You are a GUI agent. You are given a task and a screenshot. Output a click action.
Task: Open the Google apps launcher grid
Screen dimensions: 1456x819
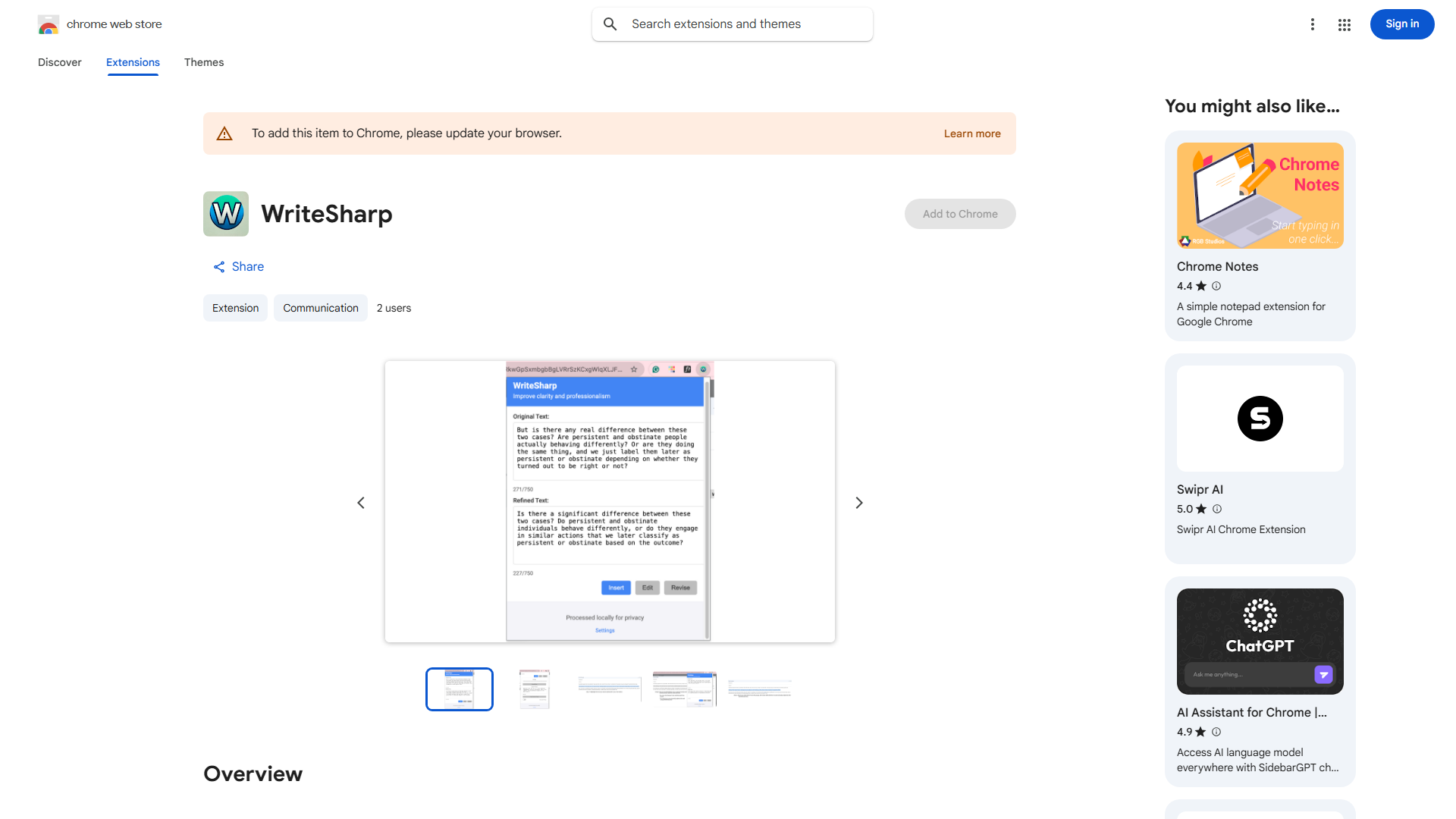pyautogui.click(x=1344, y=24)
